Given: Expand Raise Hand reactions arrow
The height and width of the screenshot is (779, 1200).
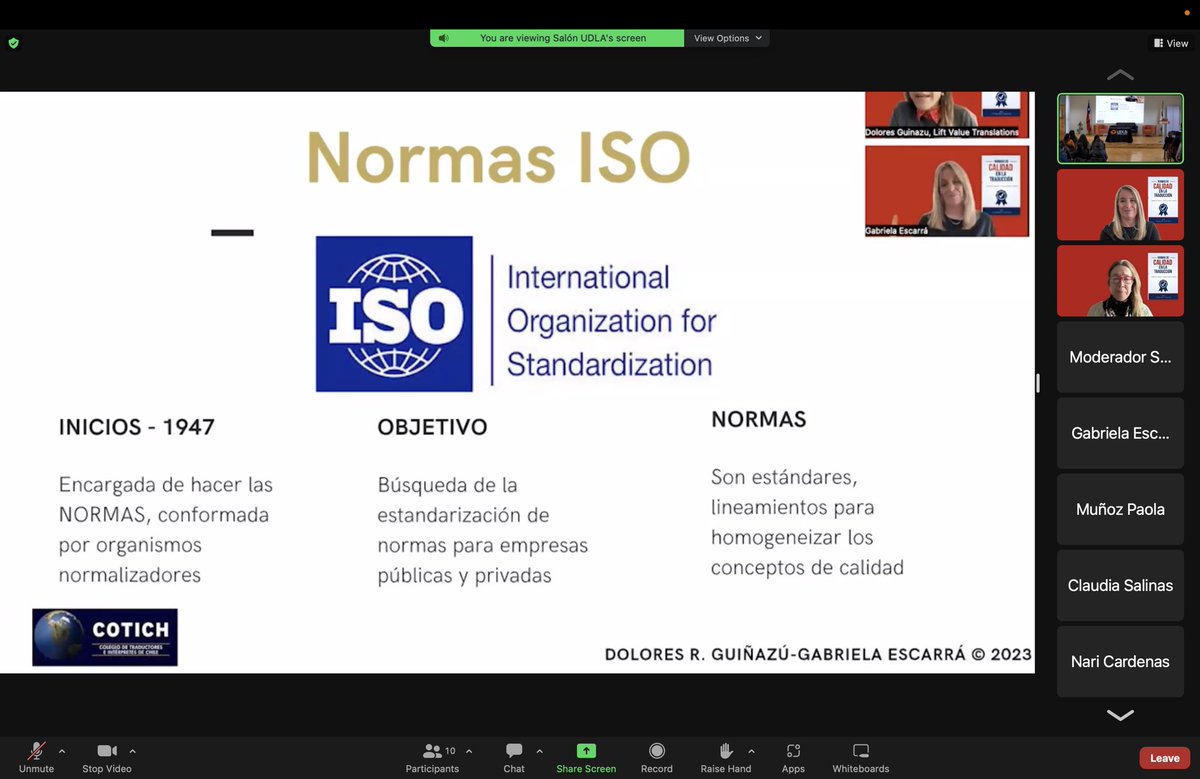Looking at the screenshot, I should point(751,751).
